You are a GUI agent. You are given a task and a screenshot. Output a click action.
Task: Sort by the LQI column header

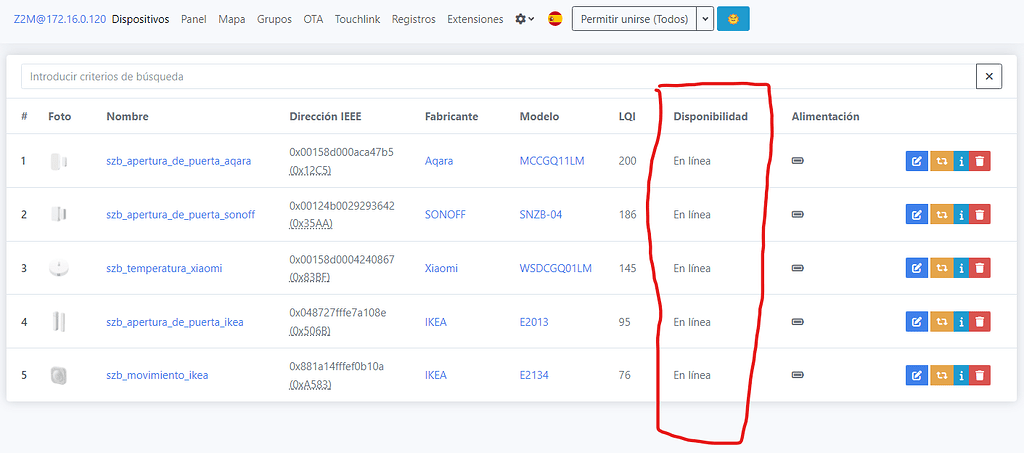tap(626, 116)
